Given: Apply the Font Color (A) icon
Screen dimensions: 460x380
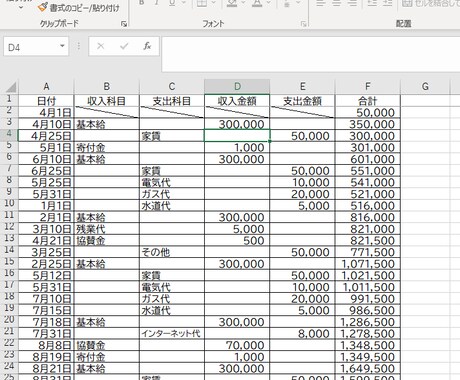Looking at the screenshot, I should click(x=257, y=3).
